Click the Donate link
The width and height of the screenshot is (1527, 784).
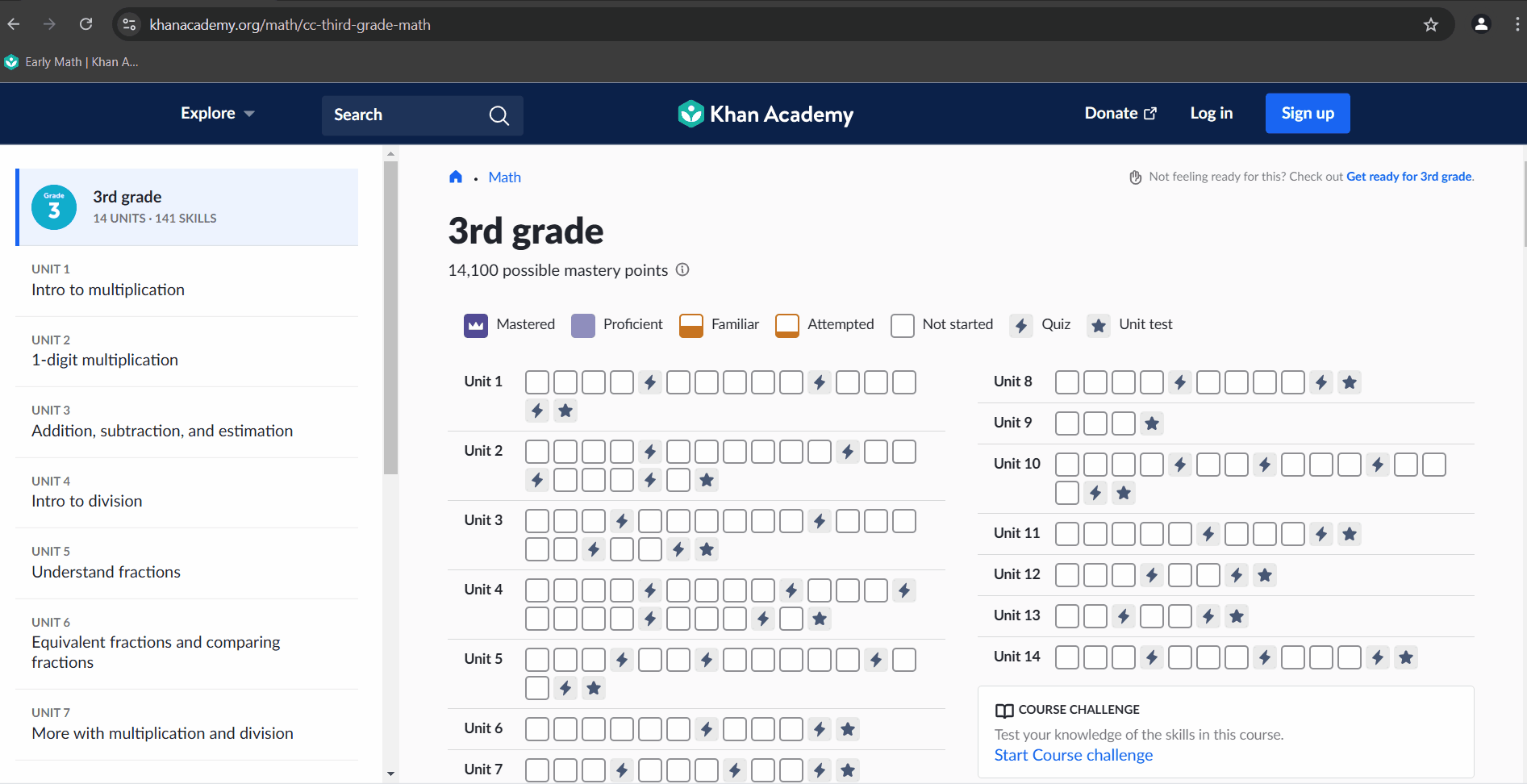tap(1120, 114)
